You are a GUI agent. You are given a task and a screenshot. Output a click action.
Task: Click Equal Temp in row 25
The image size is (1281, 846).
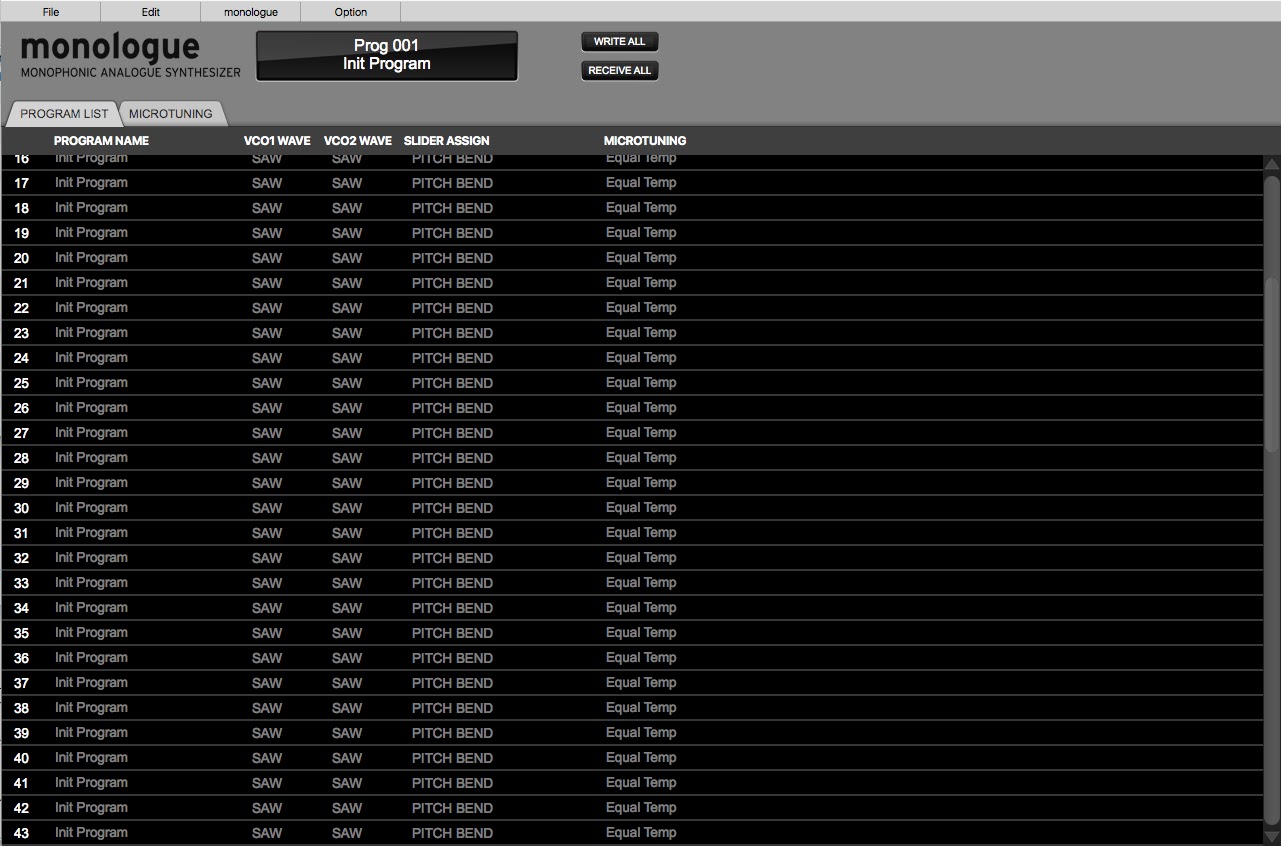(x=641, y=383)
